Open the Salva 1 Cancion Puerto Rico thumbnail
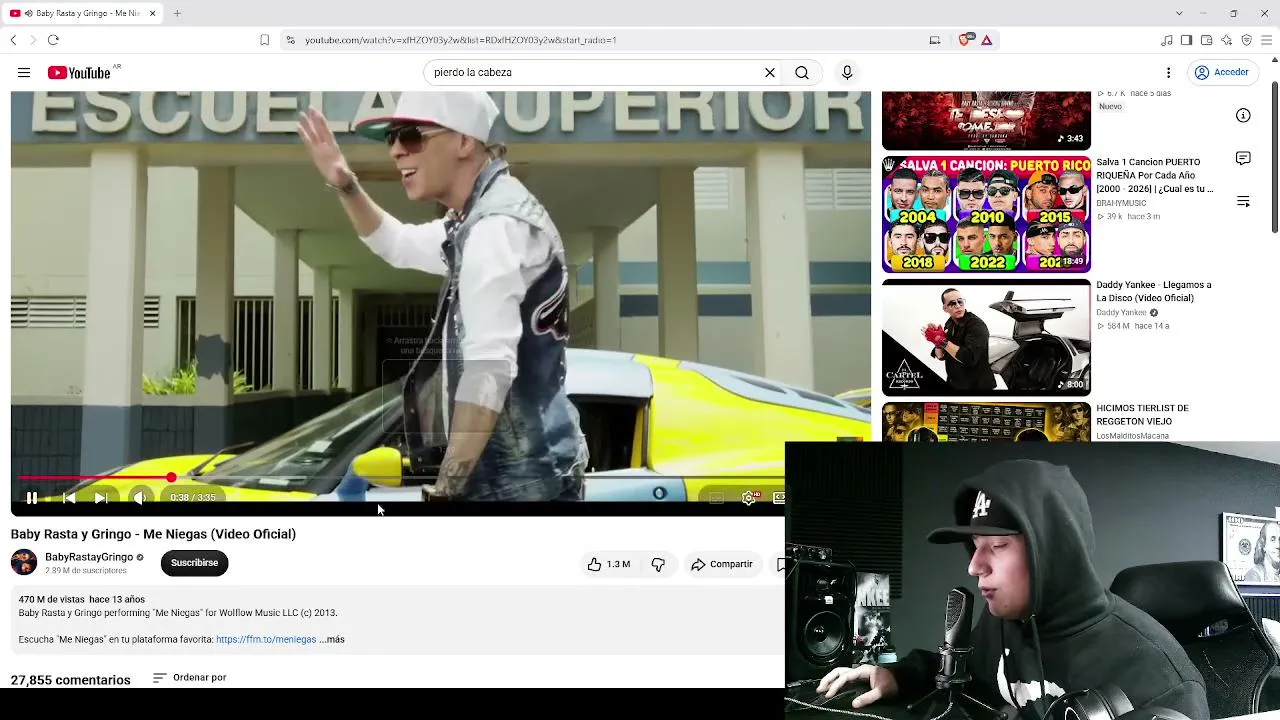1280x720 pixels. click(986, 214)
